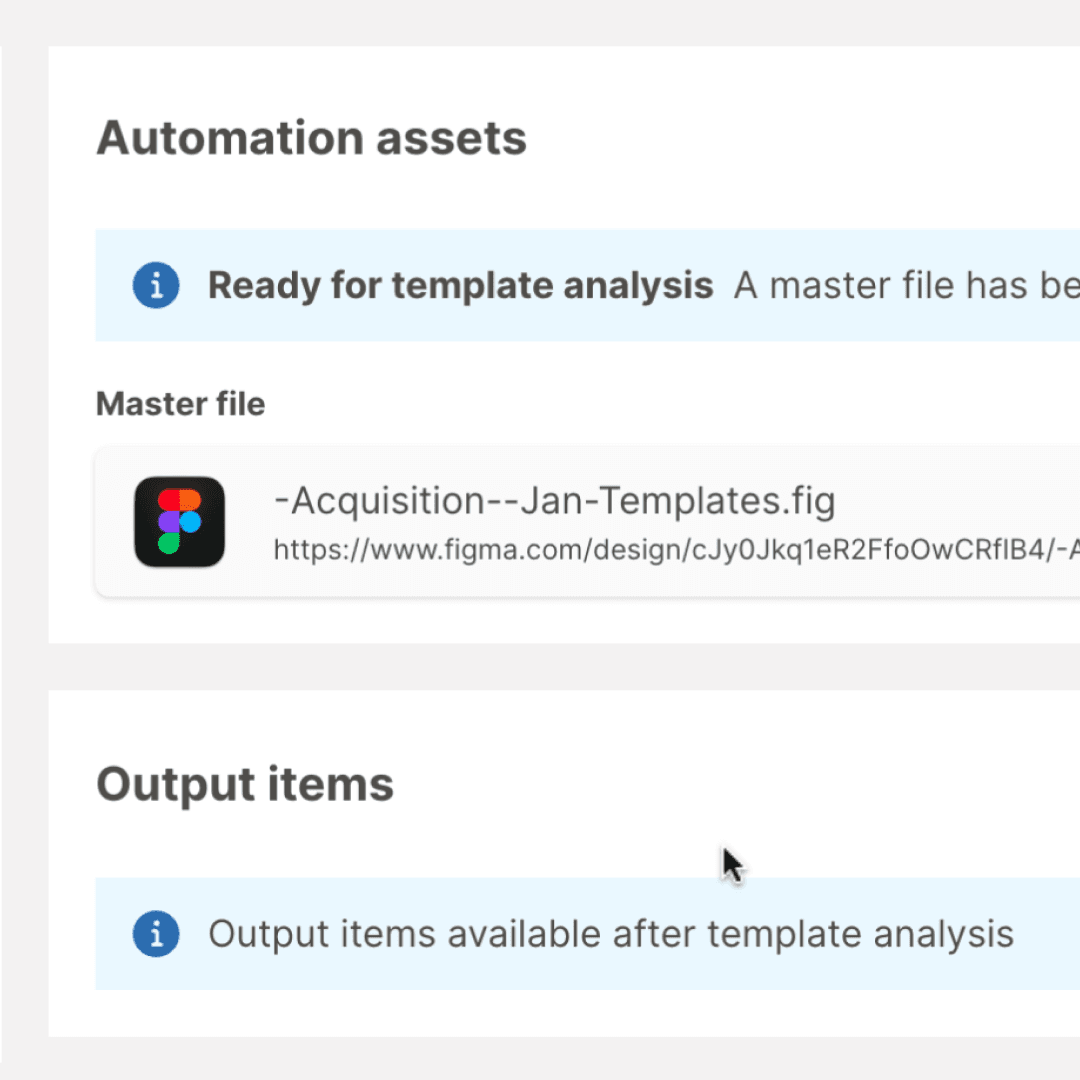
Task: Click the Master file section label
Action: pos(180,403)
